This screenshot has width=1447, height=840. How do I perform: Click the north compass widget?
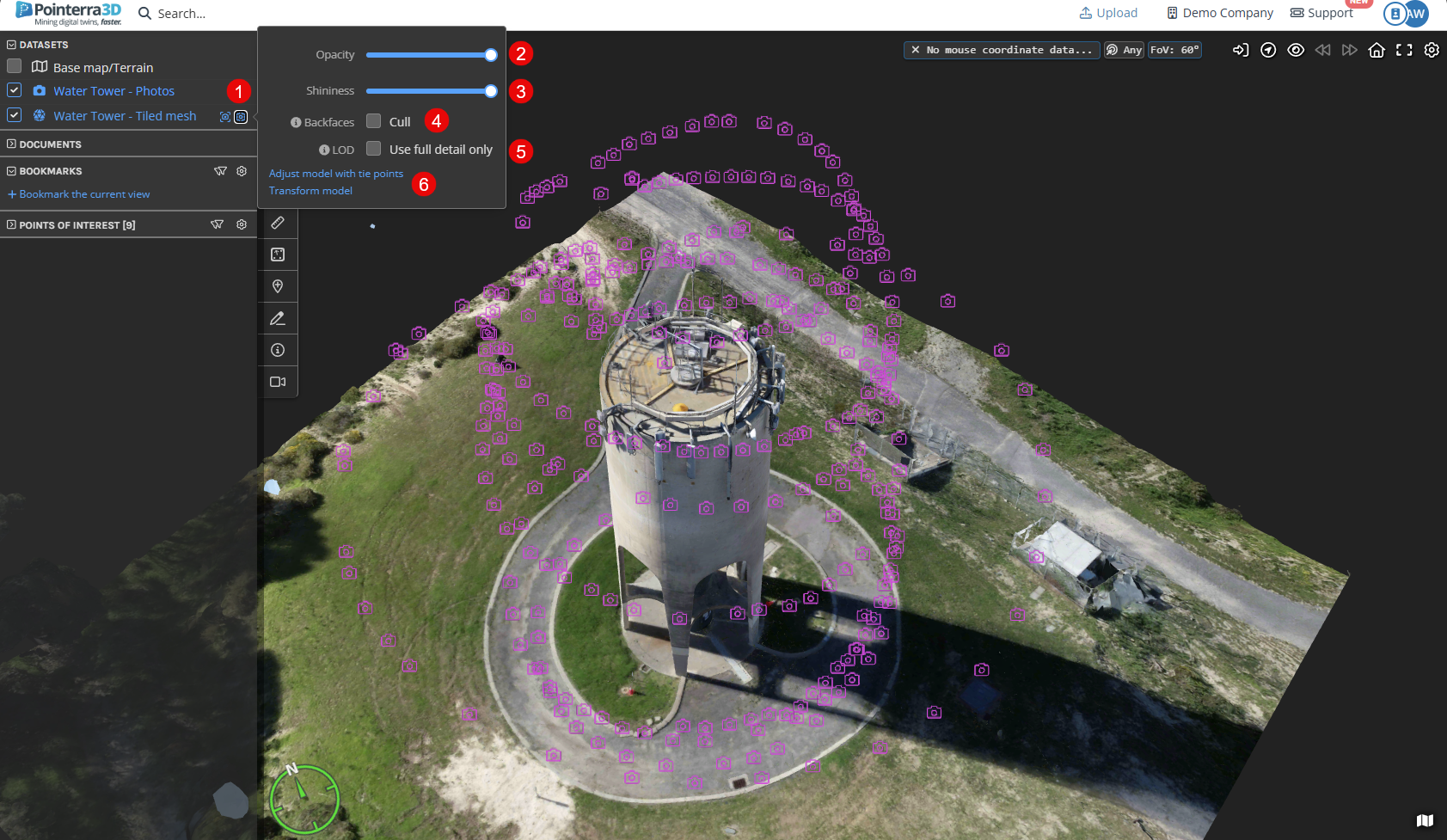(304, 799)
